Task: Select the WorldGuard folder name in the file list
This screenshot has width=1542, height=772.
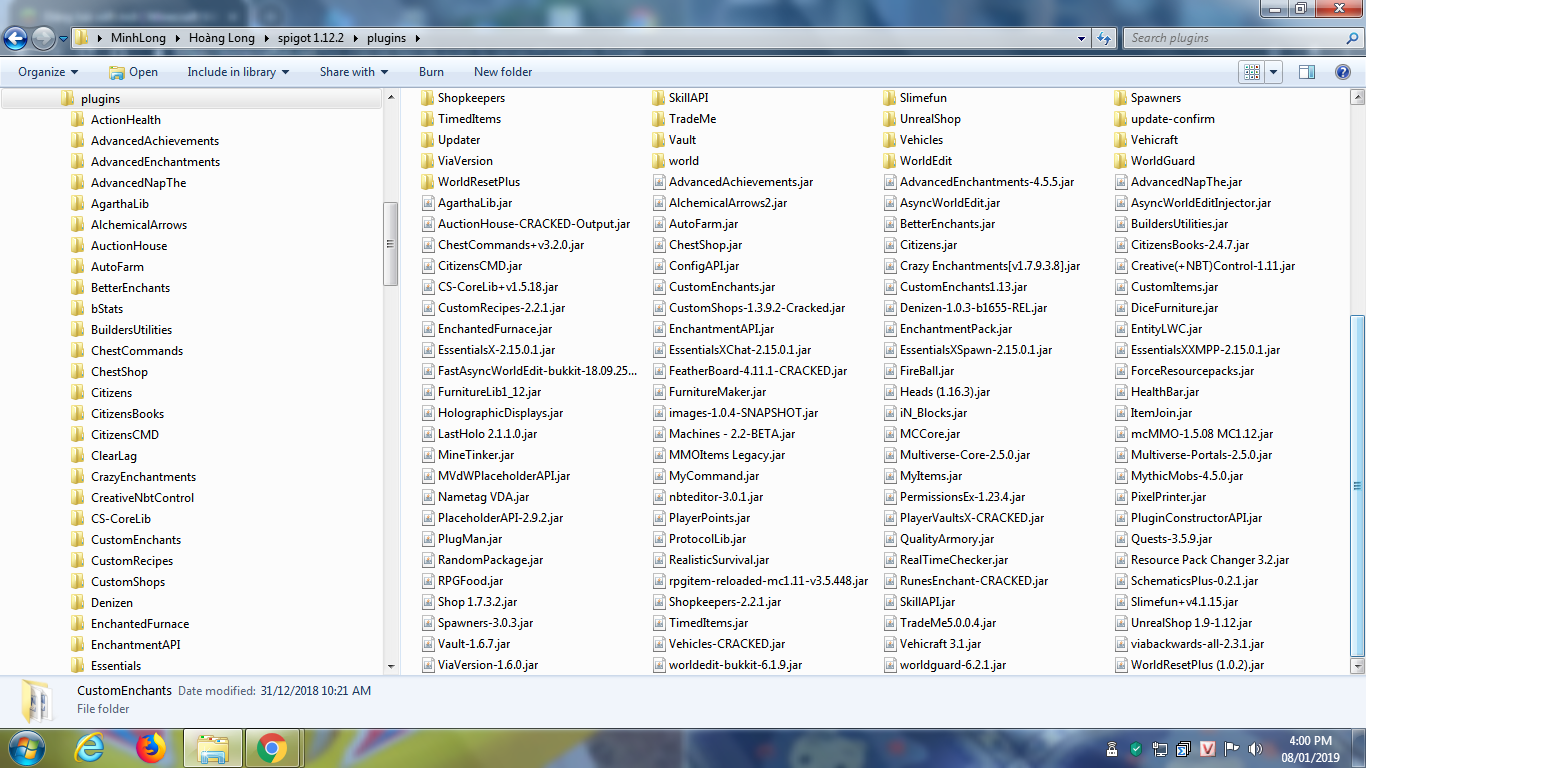Action: tap(1163, 161)
